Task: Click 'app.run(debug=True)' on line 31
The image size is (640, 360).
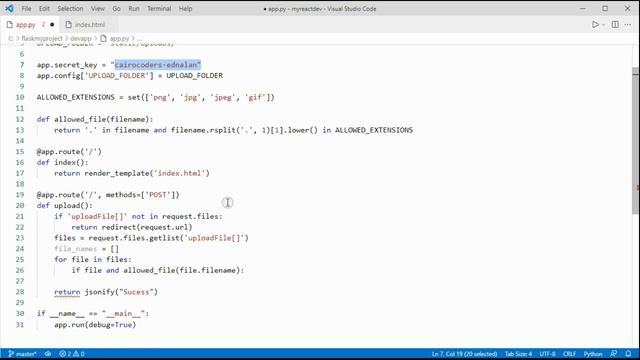Action: pos(95,324)
